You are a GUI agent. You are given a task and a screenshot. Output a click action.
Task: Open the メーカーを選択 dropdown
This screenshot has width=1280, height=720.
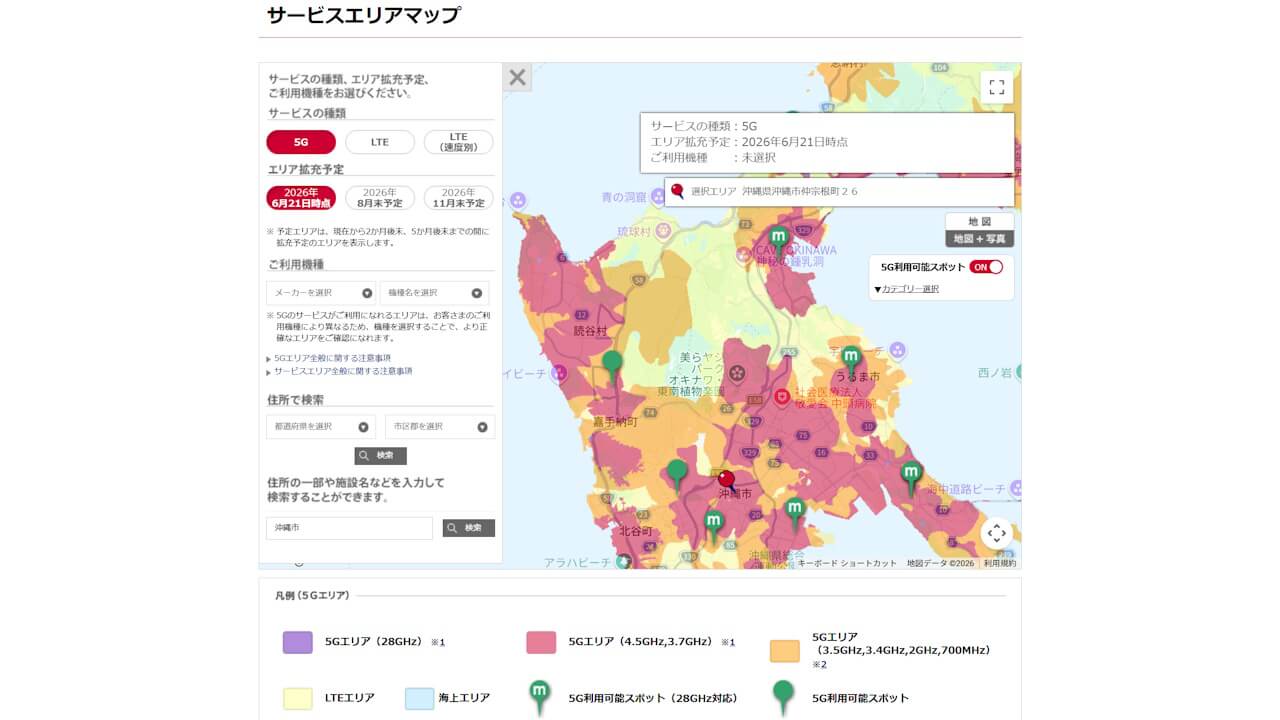[321, 293]
